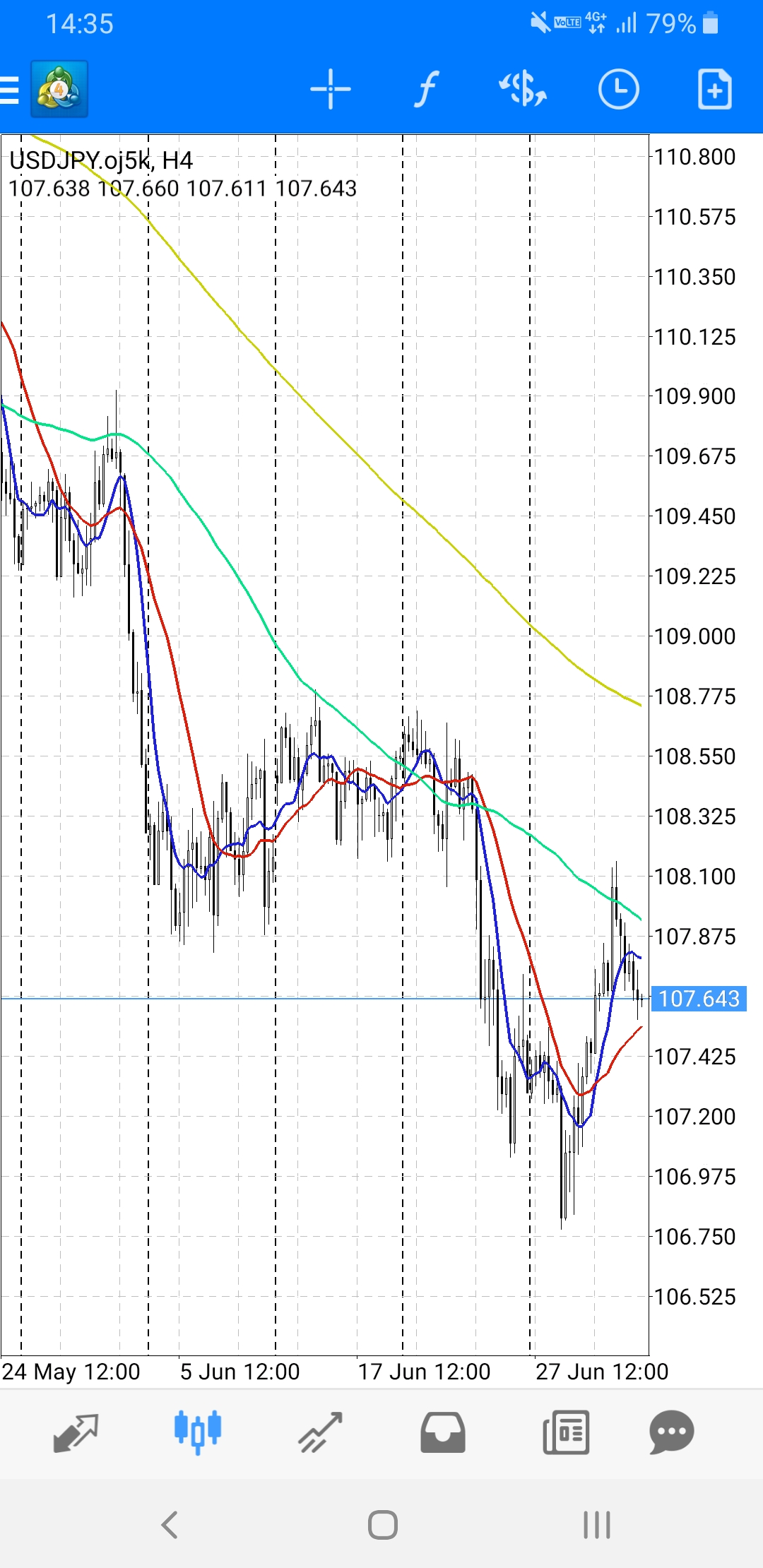Open the timeframe clock menu
This screenshot has height=1568, width=763.
click(619, 90)
